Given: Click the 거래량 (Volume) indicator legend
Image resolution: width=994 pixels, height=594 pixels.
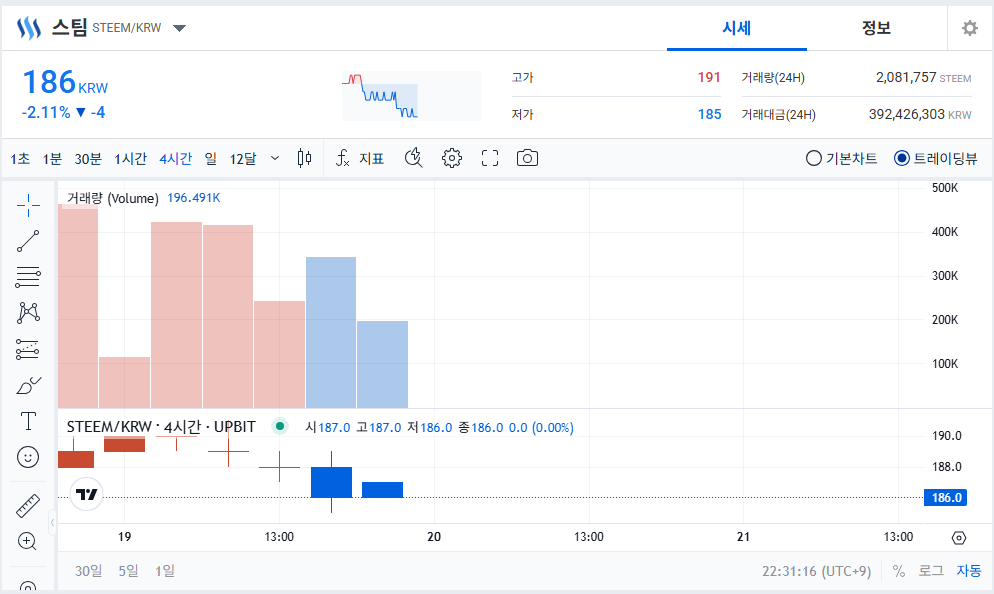Looking at the screenshot, I should pyautogui.click(x=113, y=198).
